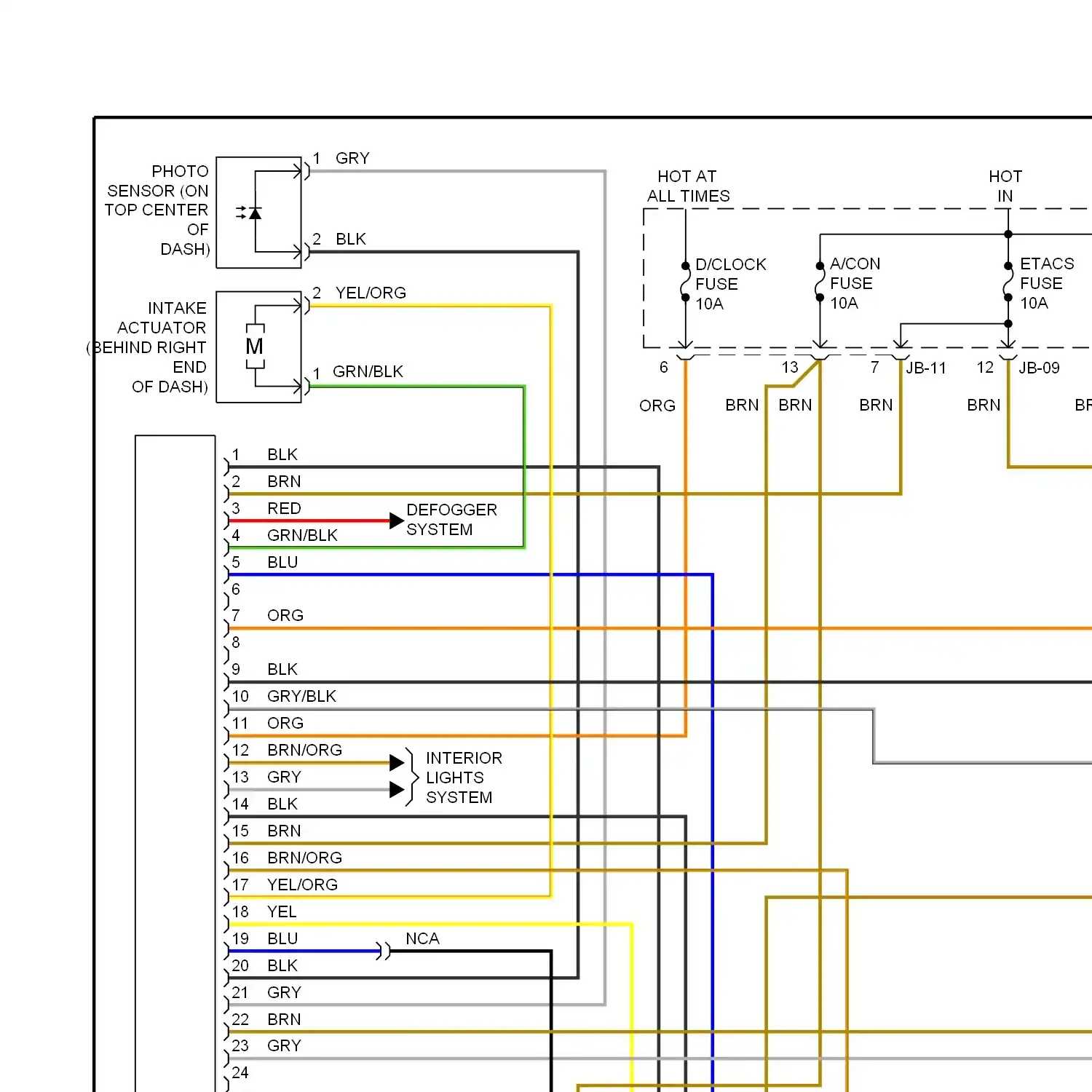Click pin 19 BLU wire label
Screen dimensions: 1092x1092
(282, 938)
